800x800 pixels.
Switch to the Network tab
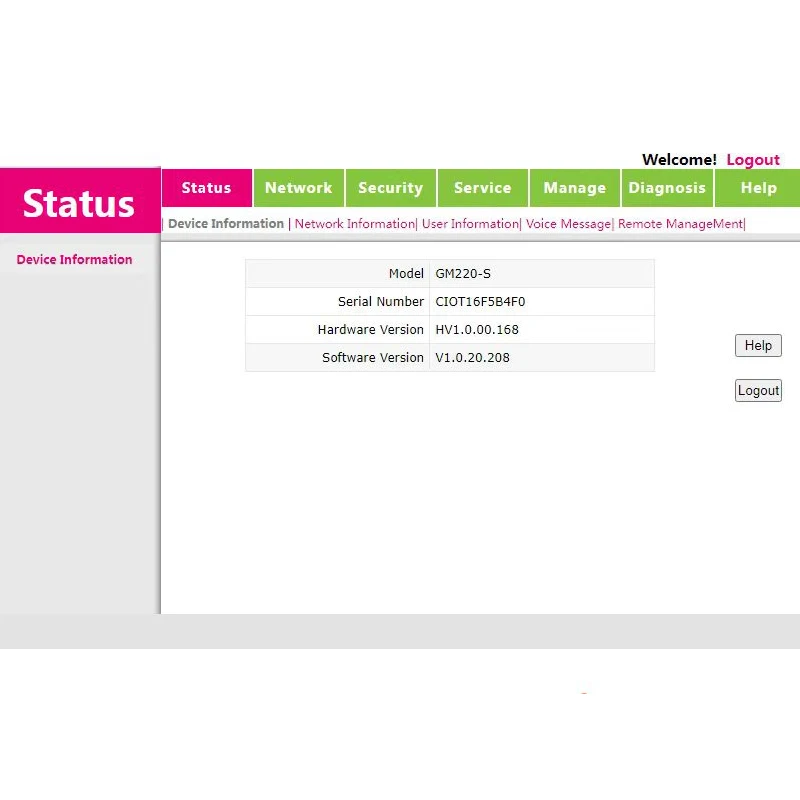coord(298,188)
